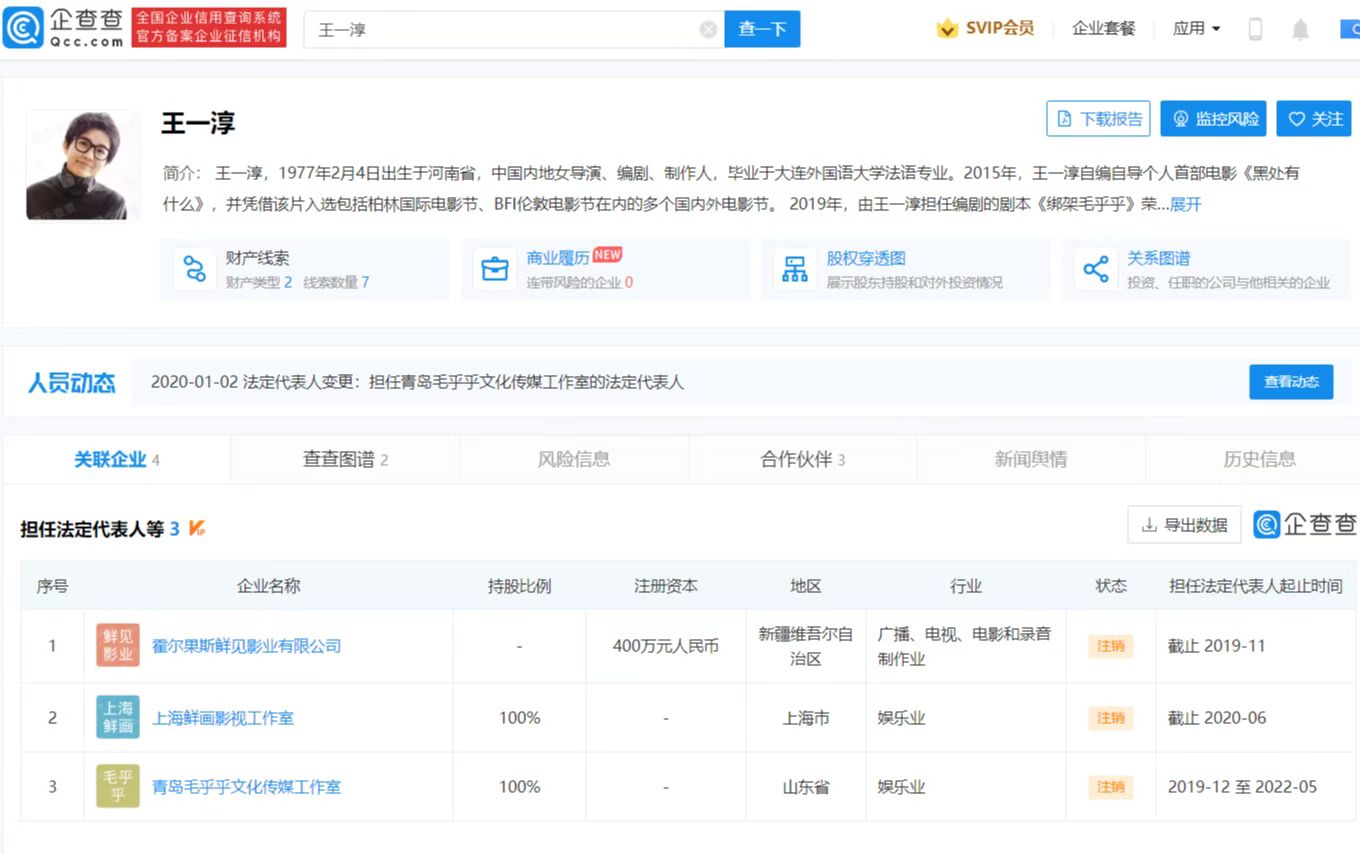This screenshot has height=854, width=1360.
Task: Click 担任法定代表人起止时间 column header
Action: (x=1256, y=586)
